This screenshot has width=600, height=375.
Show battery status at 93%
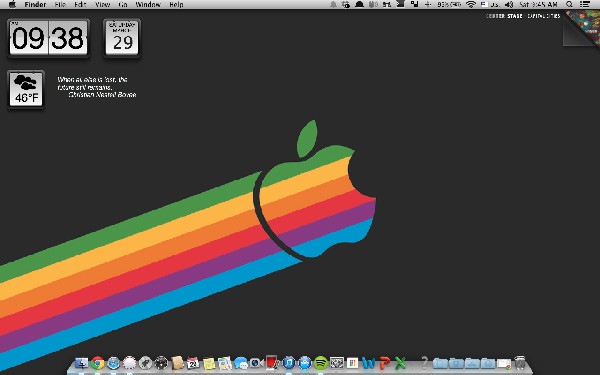450,4
